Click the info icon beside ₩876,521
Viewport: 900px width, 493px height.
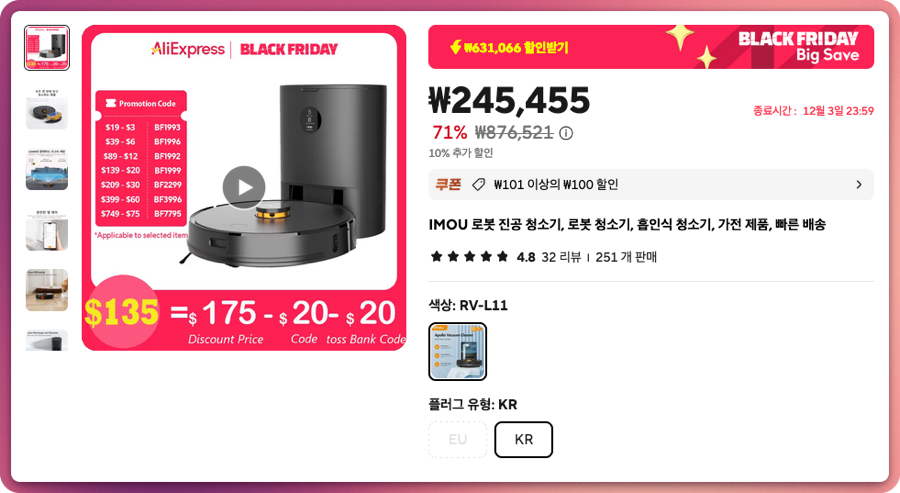[x=566, y=134]
